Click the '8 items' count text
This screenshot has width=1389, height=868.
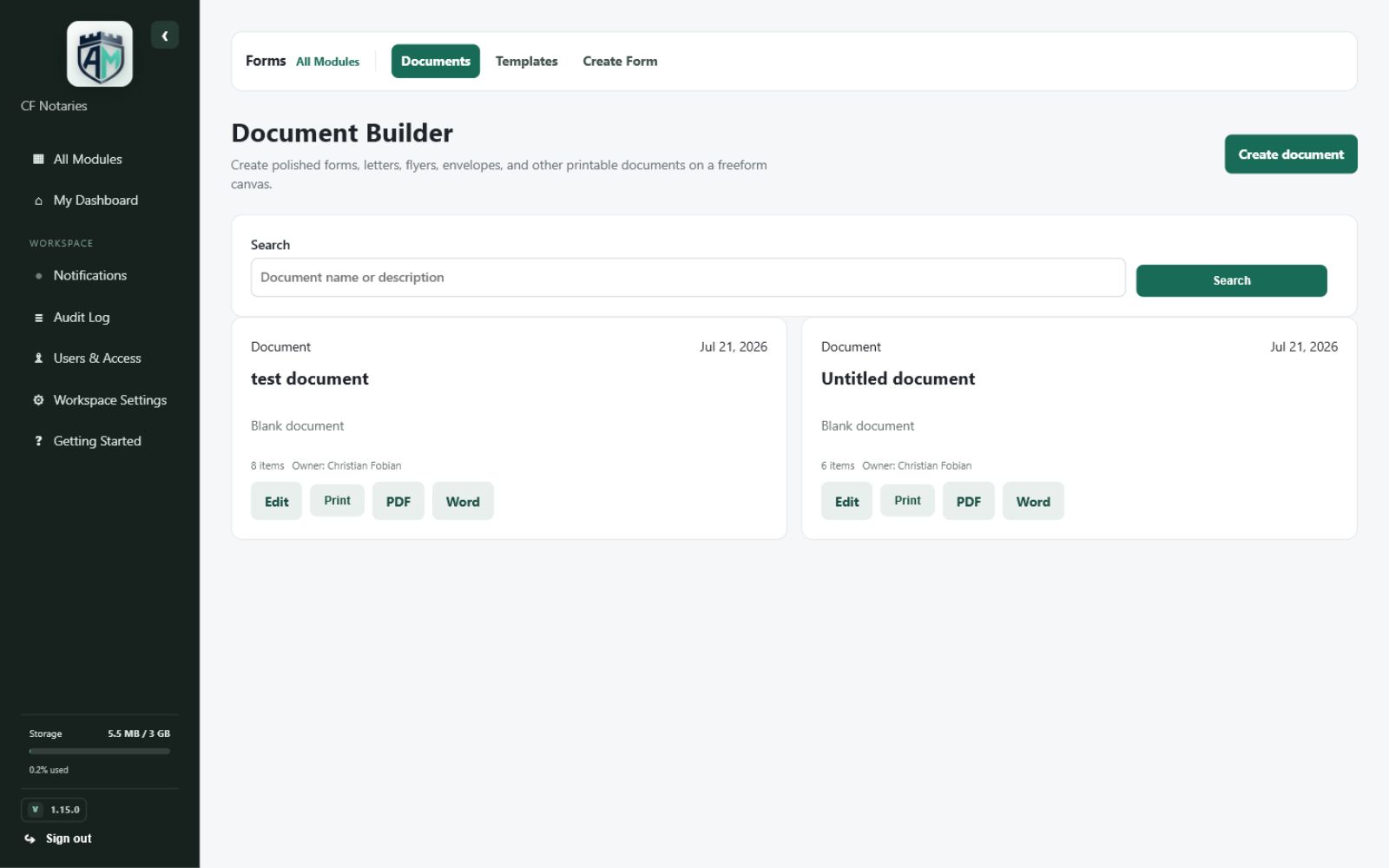coord(267,465)
